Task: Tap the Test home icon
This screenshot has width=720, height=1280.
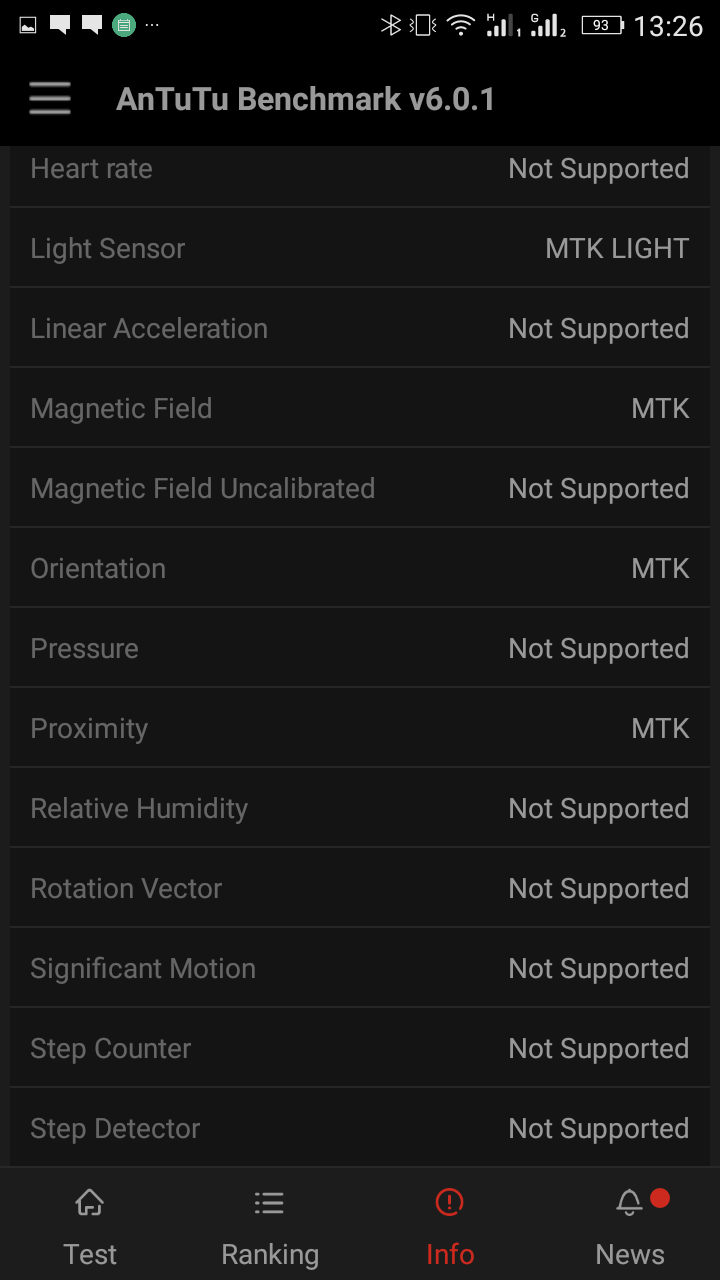Action: coord(90,1203)
